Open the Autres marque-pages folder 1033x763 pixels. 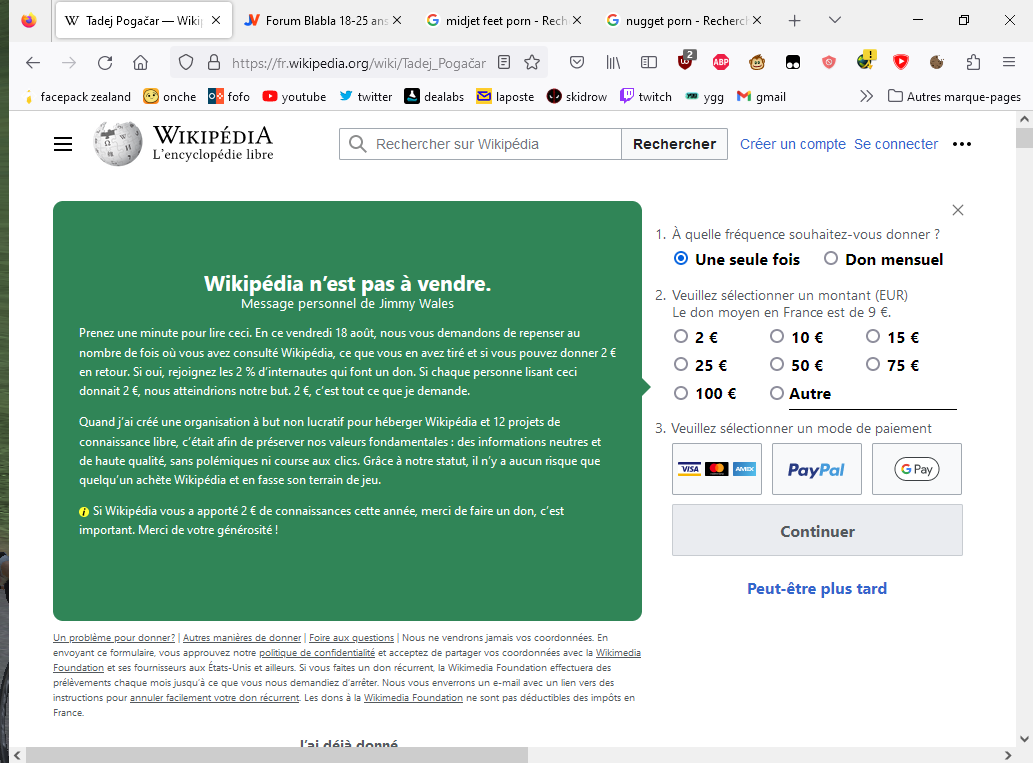[x=955, y=97]
